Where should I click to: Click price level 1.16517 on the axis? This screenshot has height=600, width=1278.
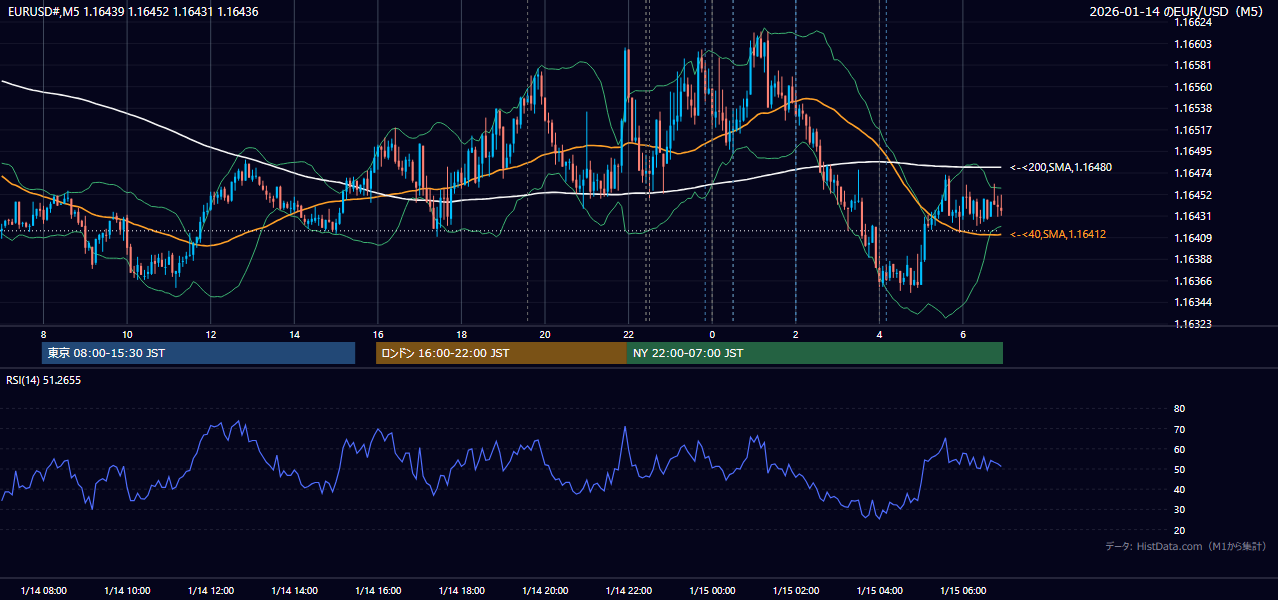(1192, 130)
